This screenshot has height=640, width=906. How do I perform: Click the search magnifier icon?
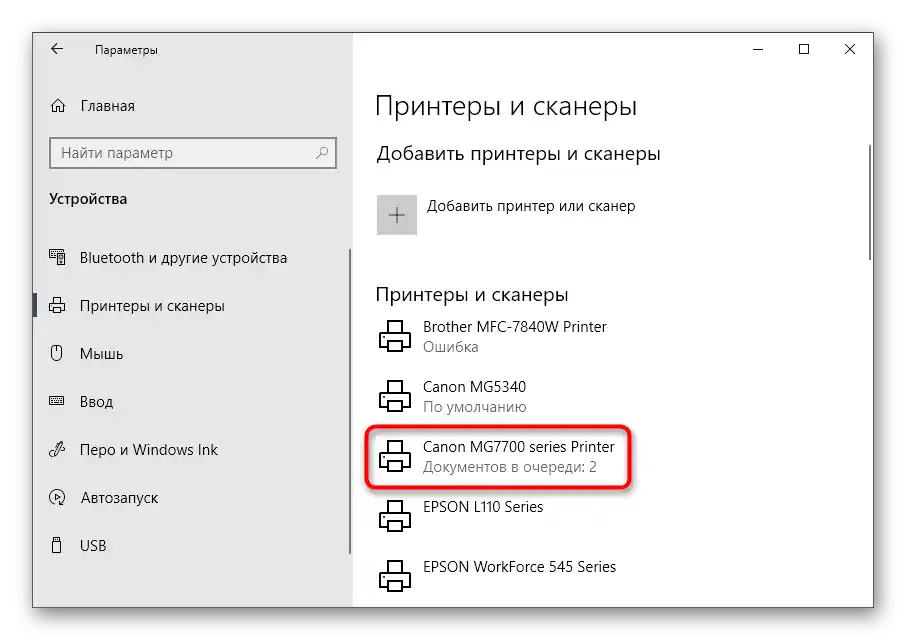click(322, 152)
